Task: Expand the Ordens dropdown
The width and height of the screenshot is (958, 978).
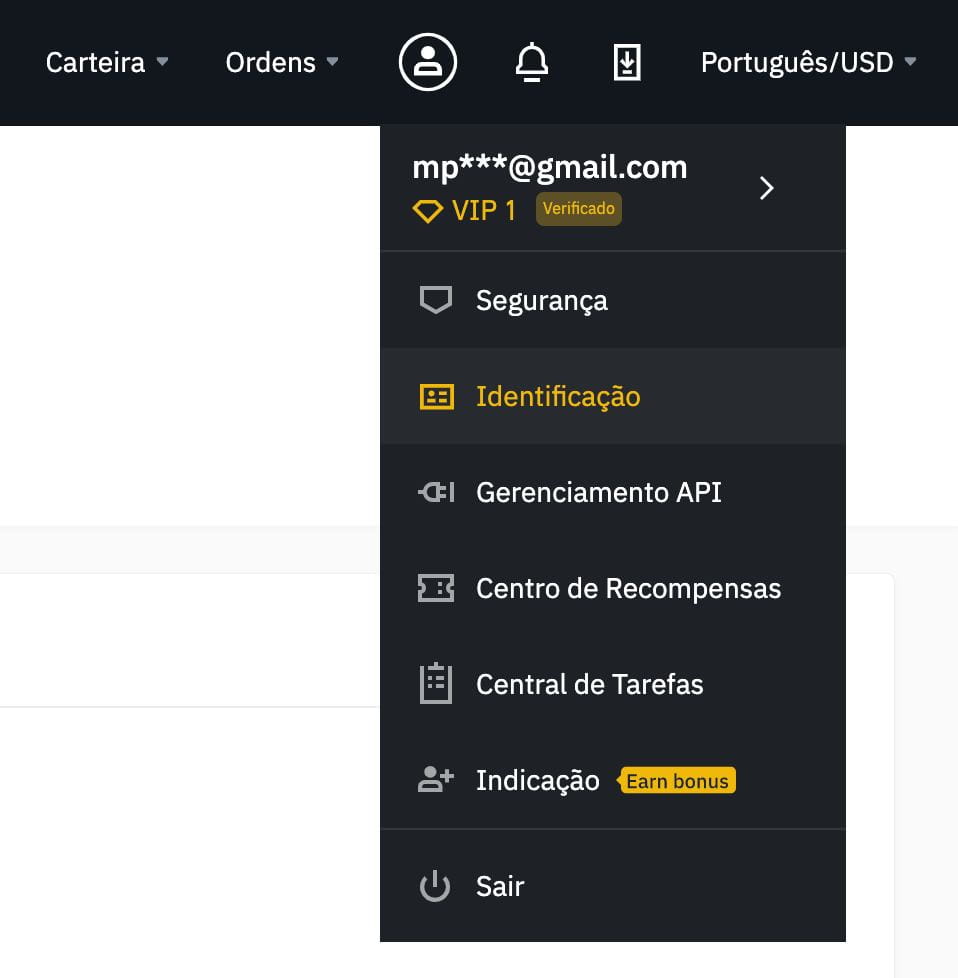Action: point(282,62)
